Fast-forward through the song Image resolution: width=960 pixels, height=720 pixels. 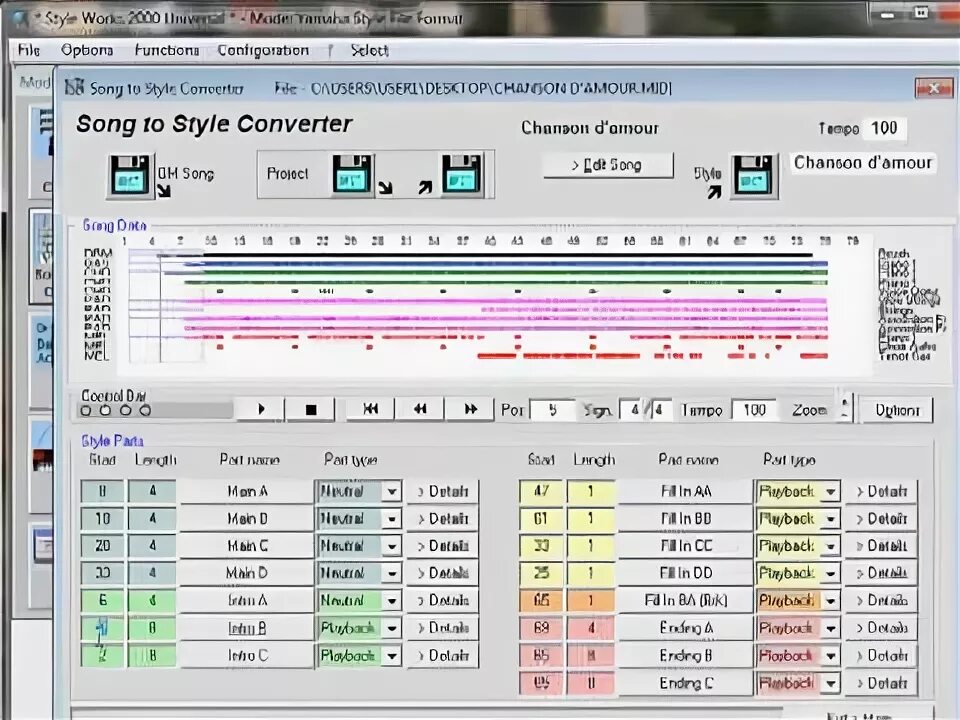(x=468, y=409)
